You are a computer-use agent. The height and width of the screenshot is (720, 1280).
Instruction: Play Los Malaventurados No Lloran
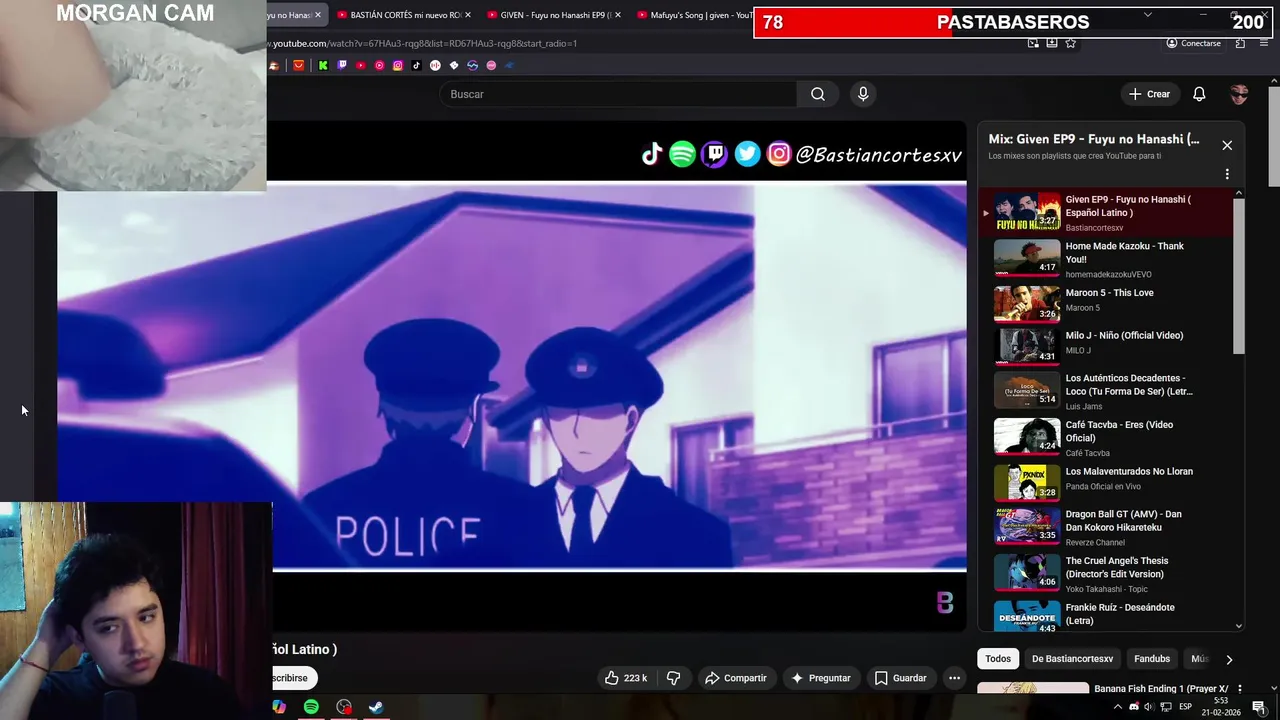pyautogui.click(x=1110, y=482)
